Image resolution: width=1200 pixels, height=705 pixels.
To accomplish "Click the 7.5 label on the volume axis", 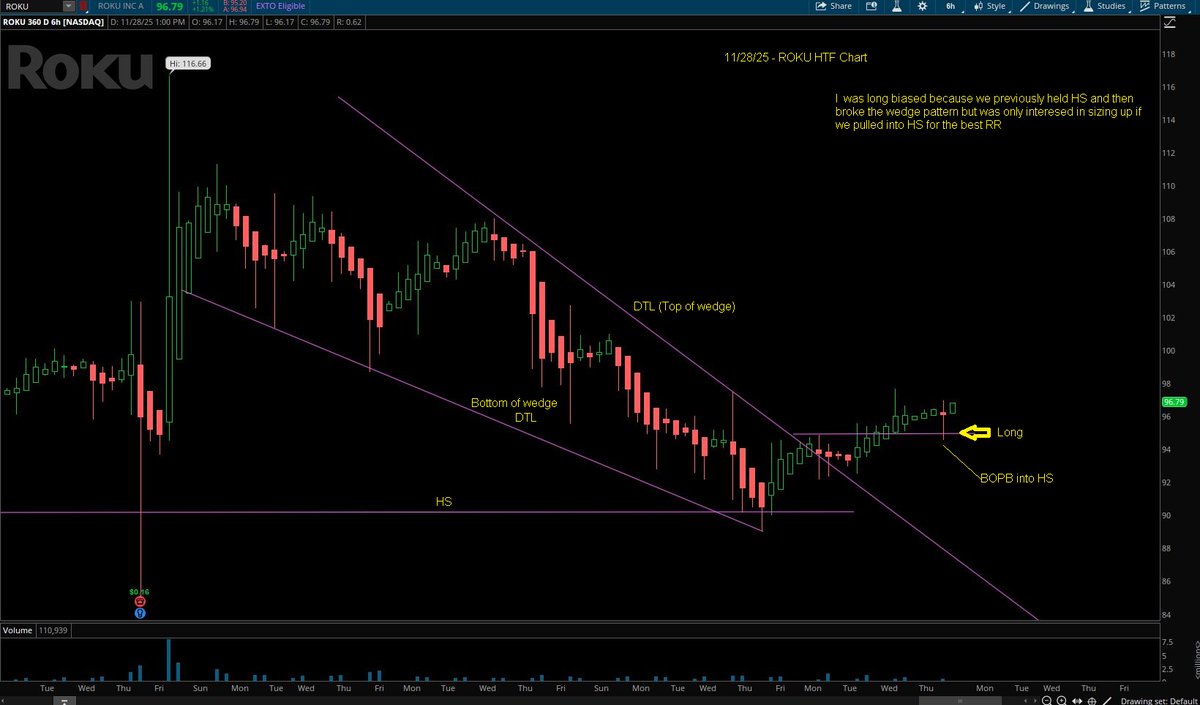I will 1169,643.
